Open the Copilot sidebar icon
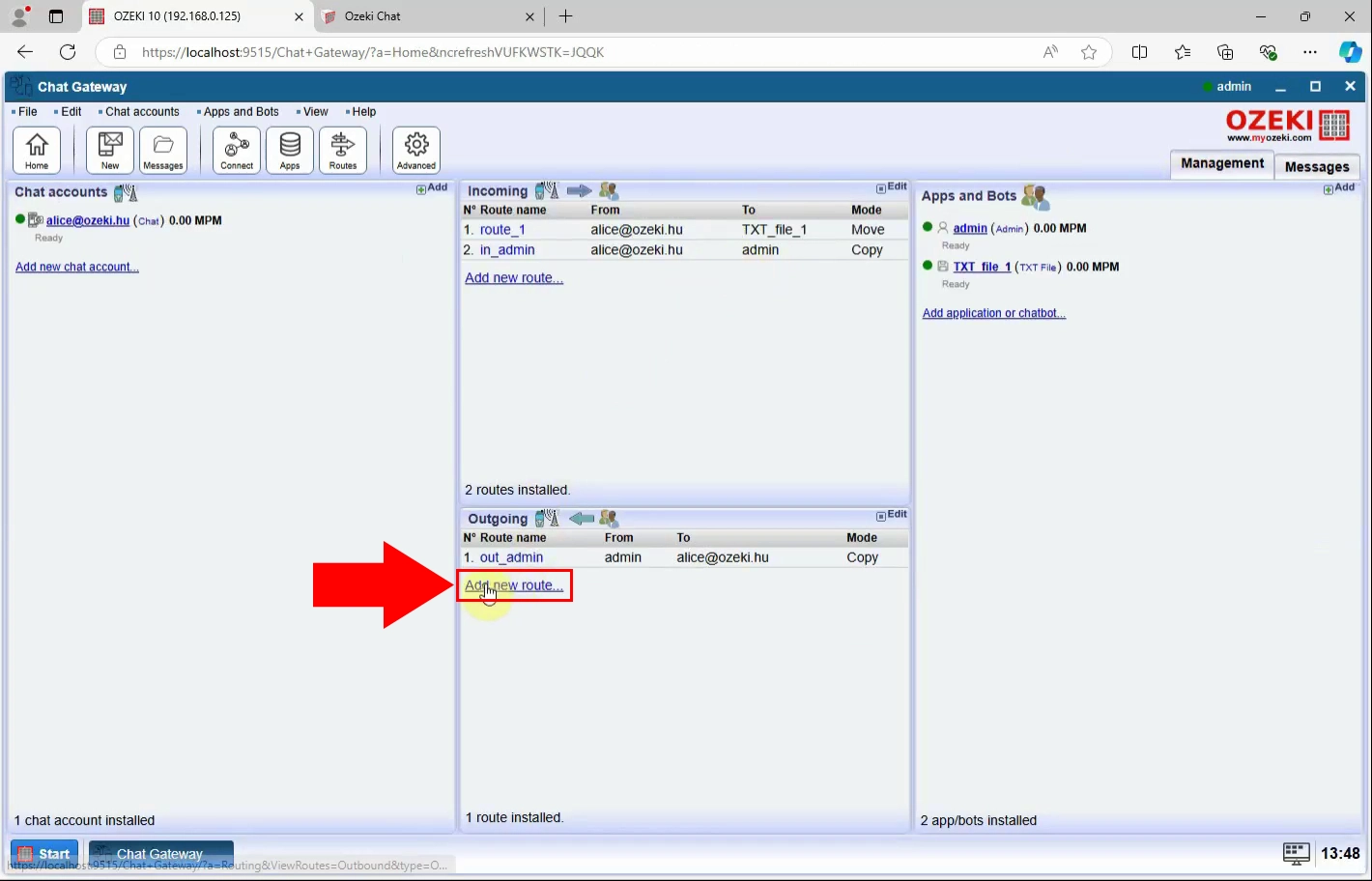The height and width of the screenshot is (881, 1372). pyautogui.click(x=1350, y=52)
